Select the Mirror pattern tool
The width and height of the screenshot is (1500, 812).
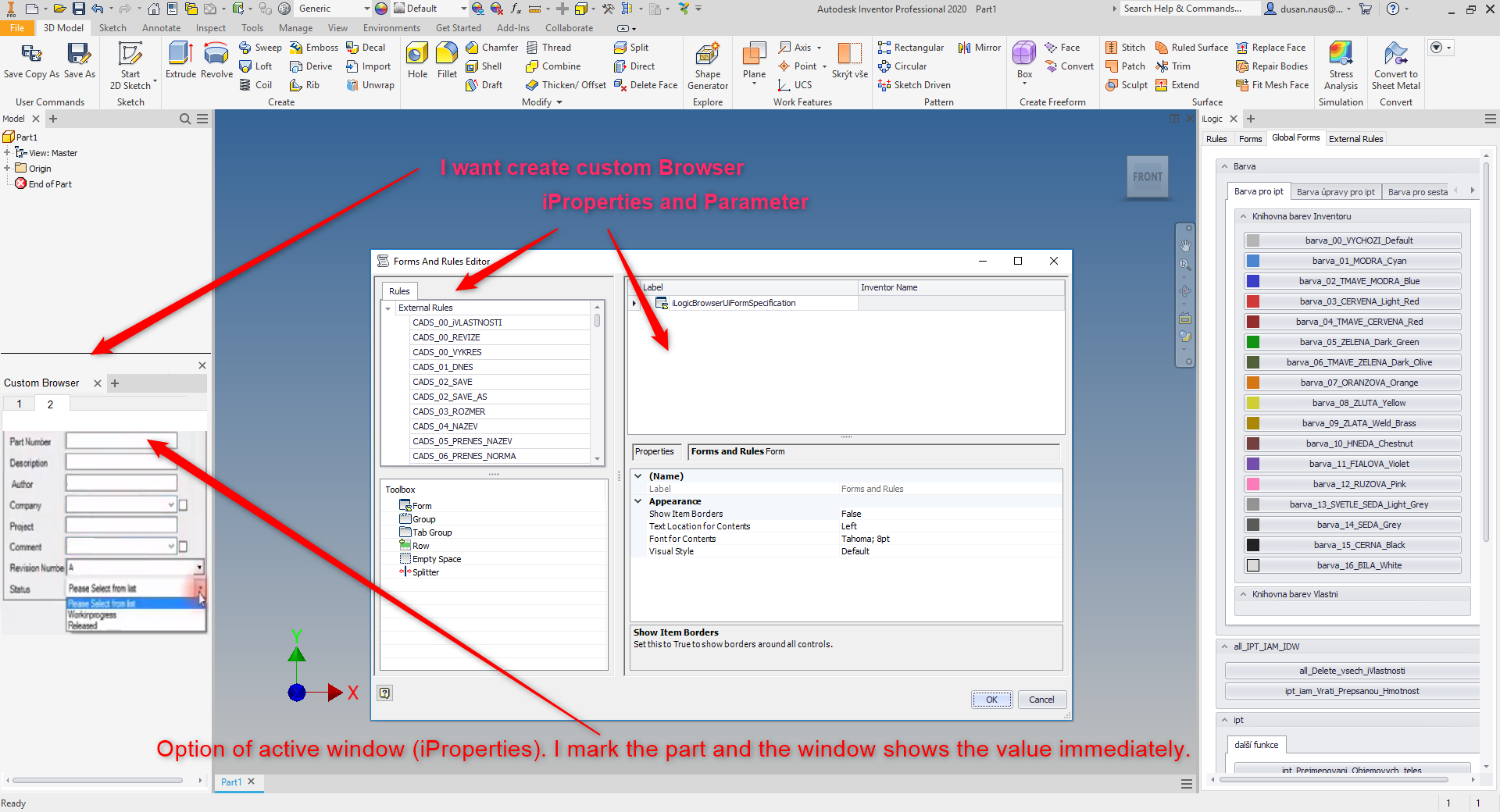tap(978, 48)
